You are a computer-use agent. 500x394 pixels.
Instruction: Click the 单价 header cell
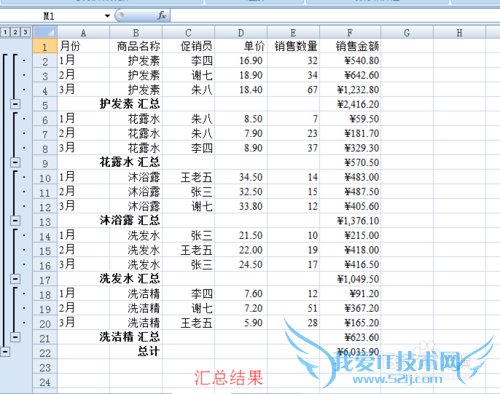[241, 46]
